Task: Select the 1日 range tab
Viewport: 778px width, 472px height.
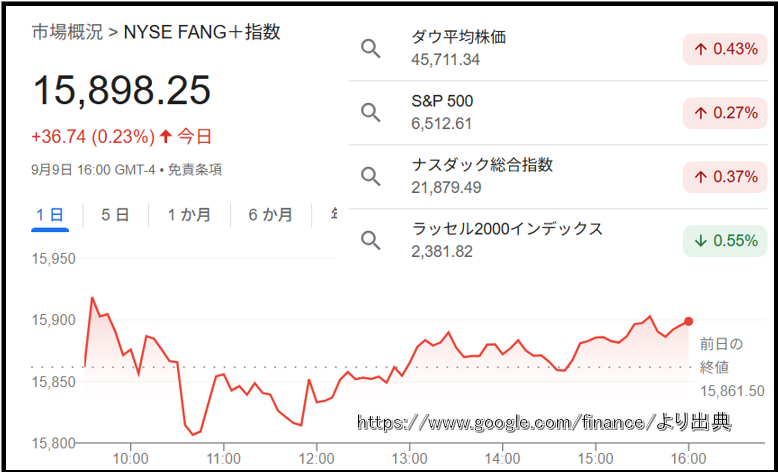Action: coord(49,214)
